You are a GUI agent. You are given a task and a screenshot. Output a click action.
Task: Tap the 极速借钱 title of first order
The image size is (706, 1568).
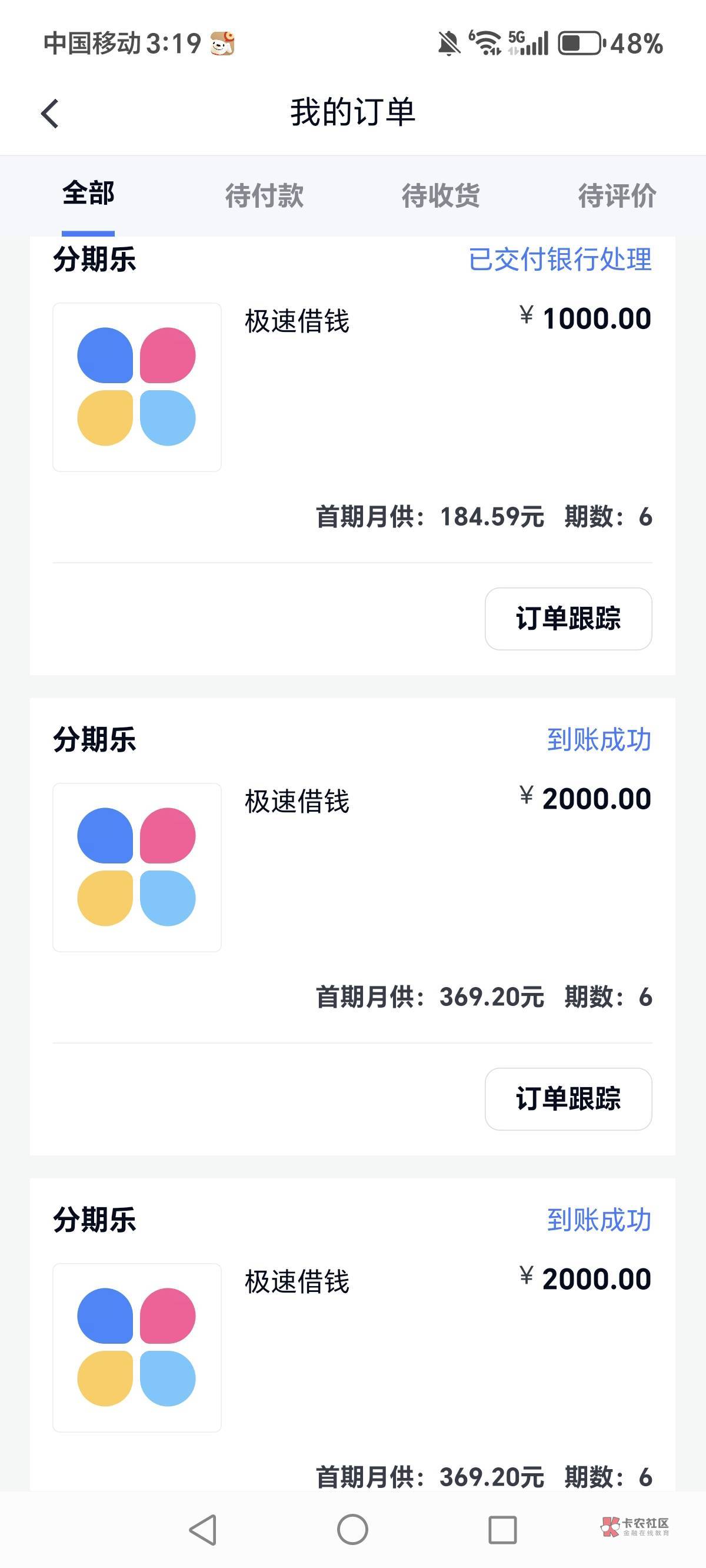click(x=297, y=321)
